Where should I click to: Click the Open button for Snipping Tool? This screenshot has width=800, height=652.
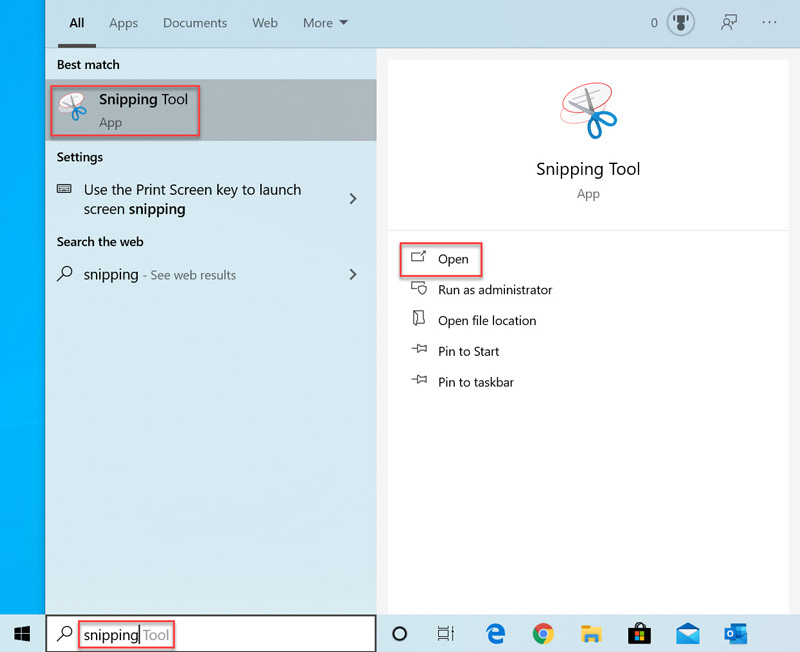point(440,259)
